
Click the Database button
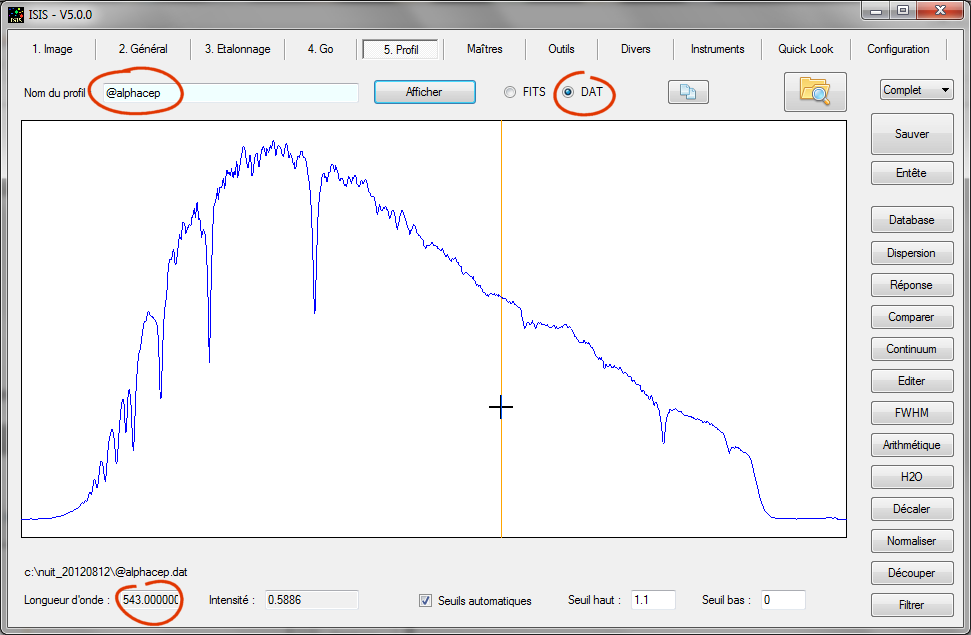coord(912,220)
